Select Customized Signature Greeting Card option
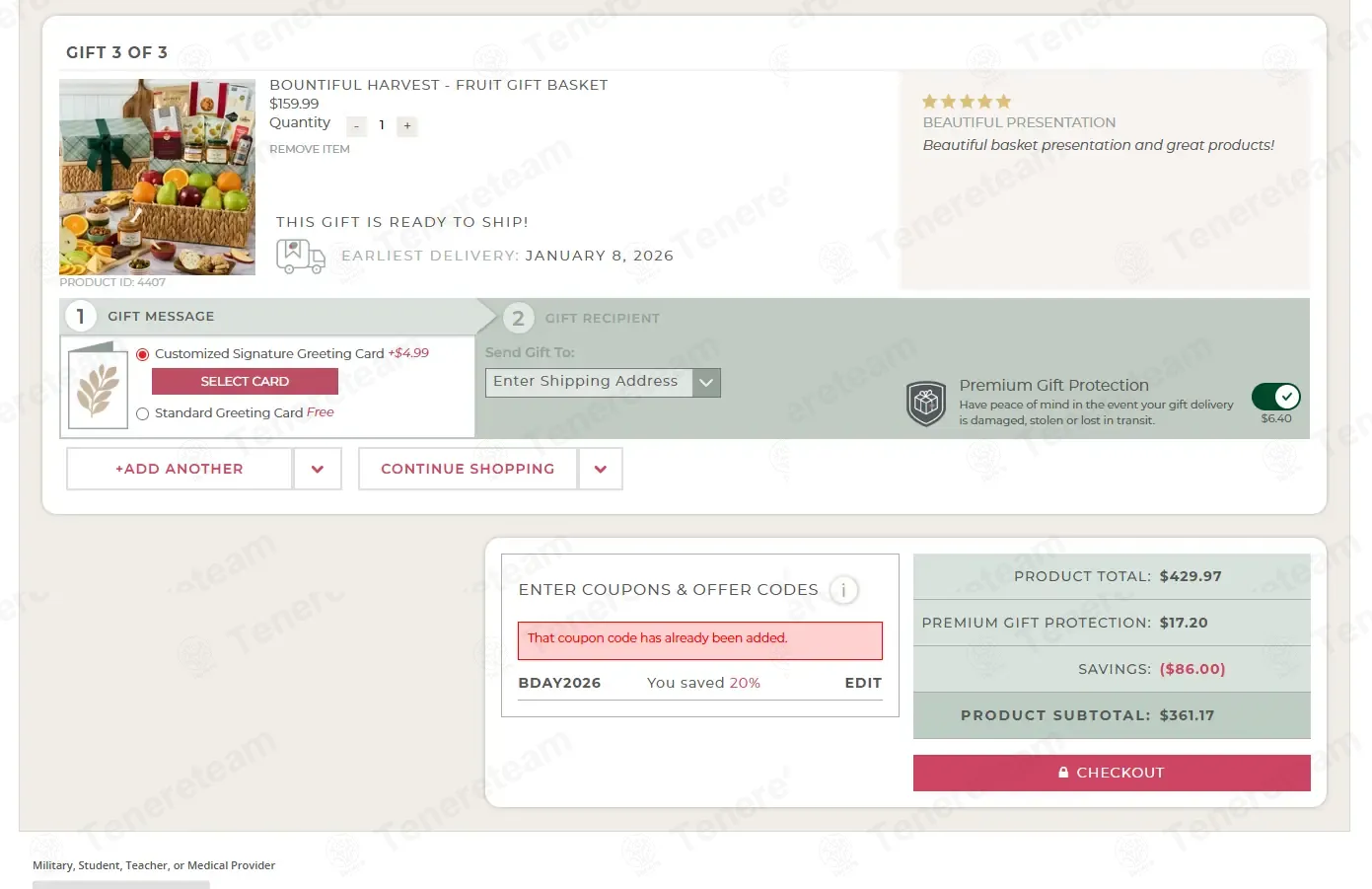 [142, 354]
